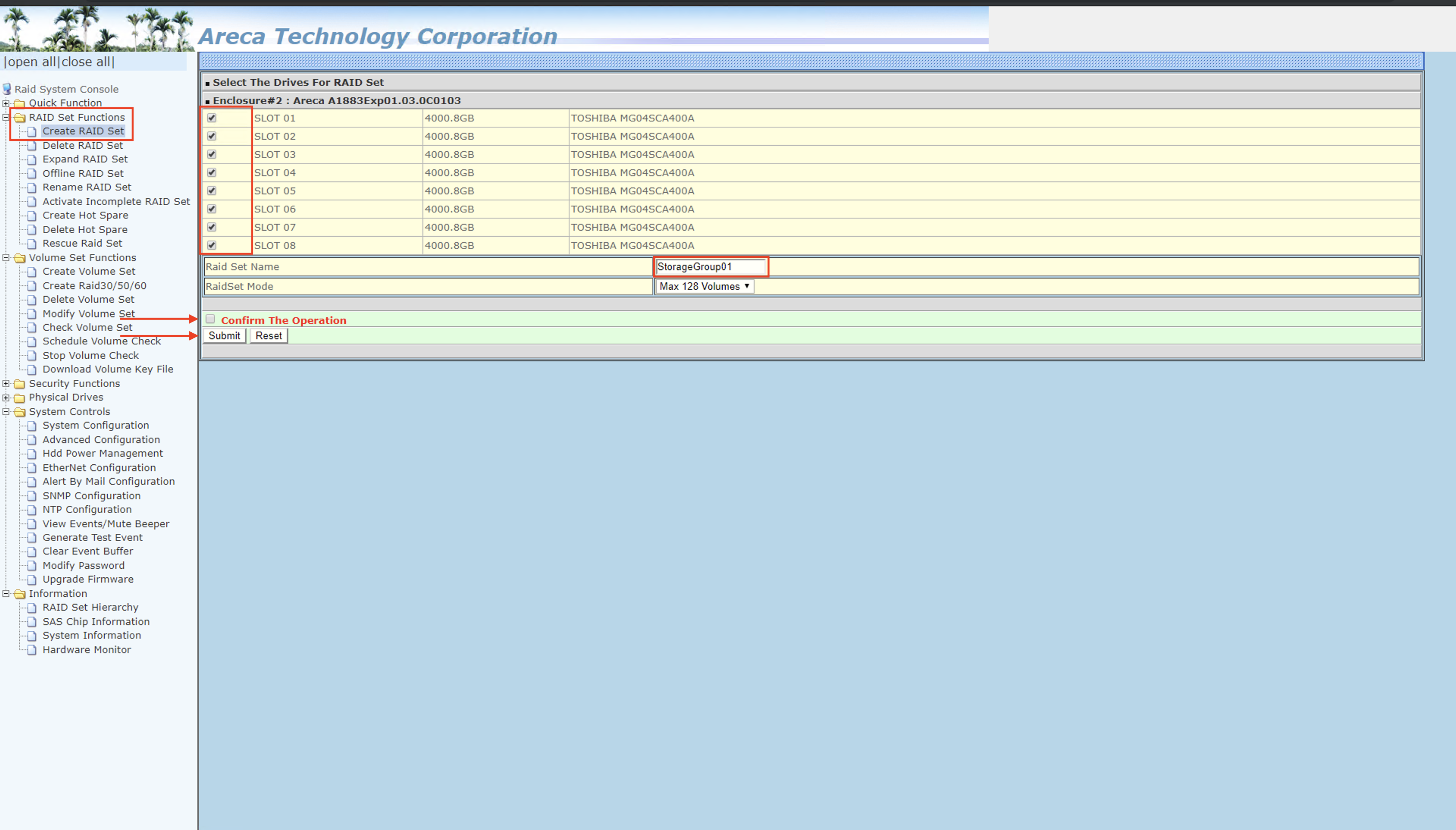Uncheck the SLOT 07 drive checkbox
The width and height of the screenshot is (1456, 830).
click(212, 228)
